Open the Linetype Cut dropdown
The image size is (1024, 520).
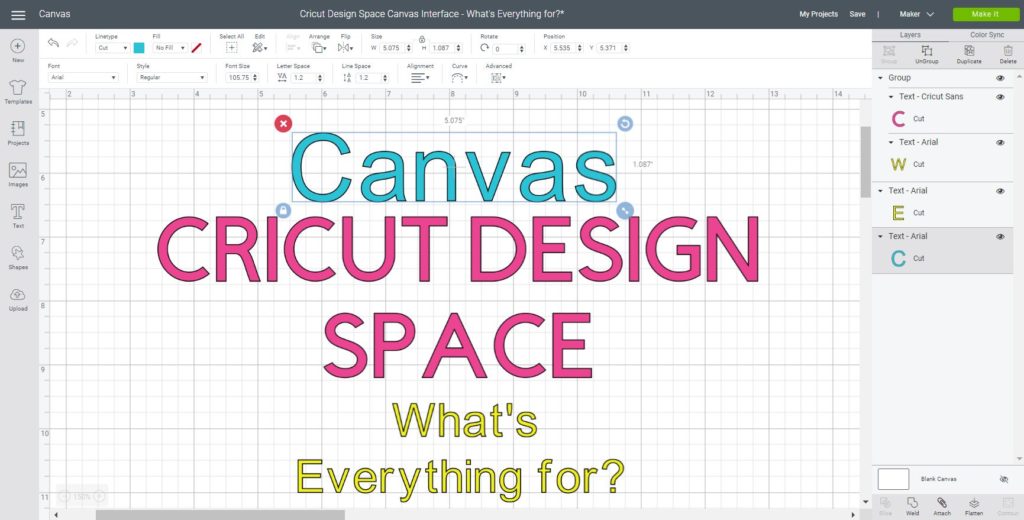pos(112,48)
